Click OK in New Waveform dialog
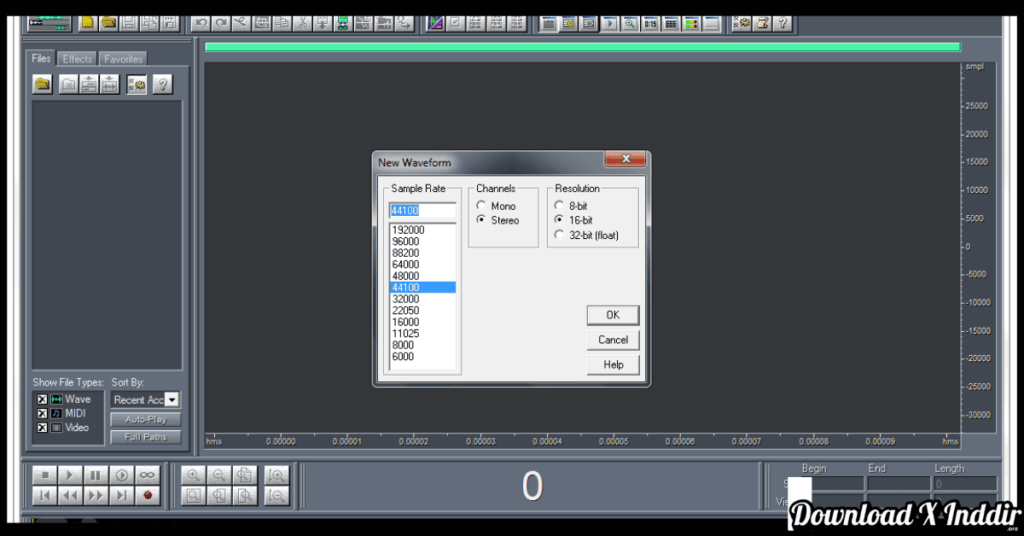The width and height of the screenshot is (1024, 536). pyautogui.click(x=612, y=315)
